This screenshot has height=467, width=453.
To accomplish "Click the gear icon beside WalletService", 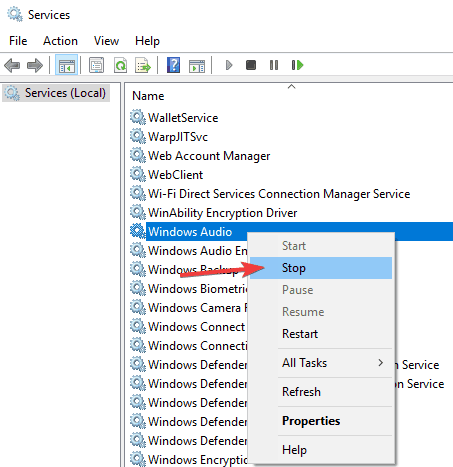I will coord(138,117).
